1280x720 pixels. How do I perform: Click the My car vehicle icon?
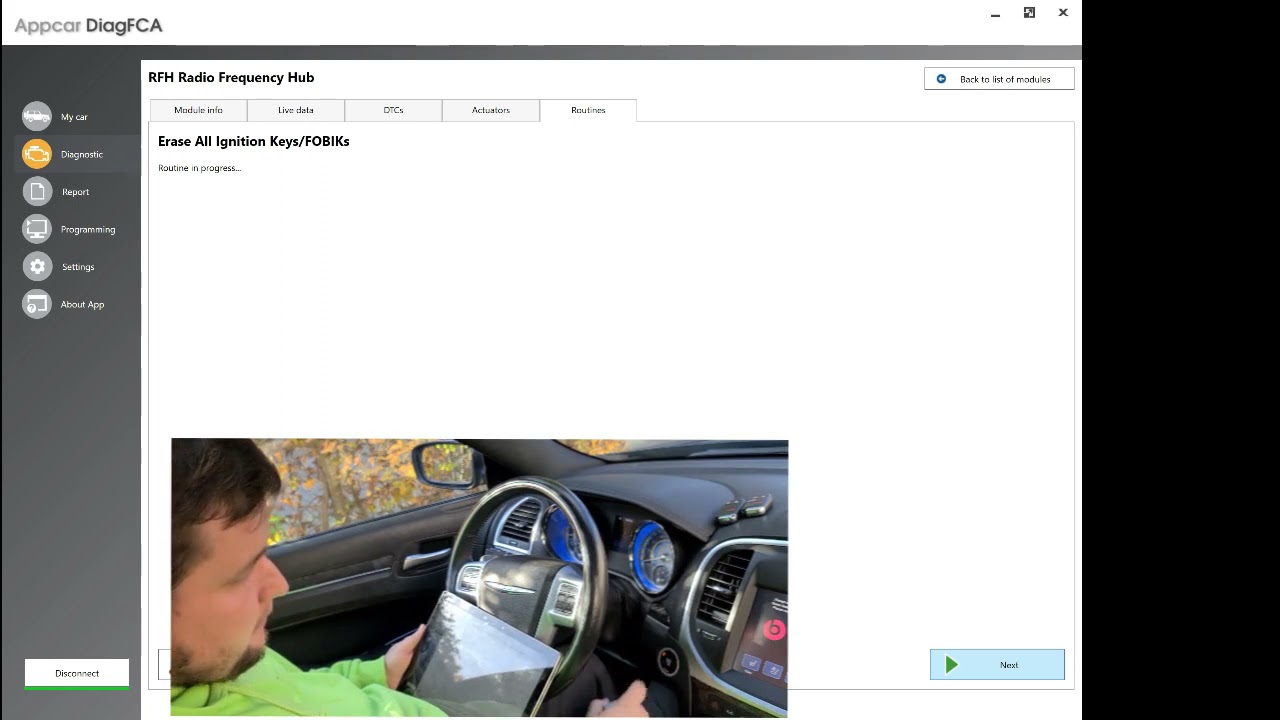(37, 117)
